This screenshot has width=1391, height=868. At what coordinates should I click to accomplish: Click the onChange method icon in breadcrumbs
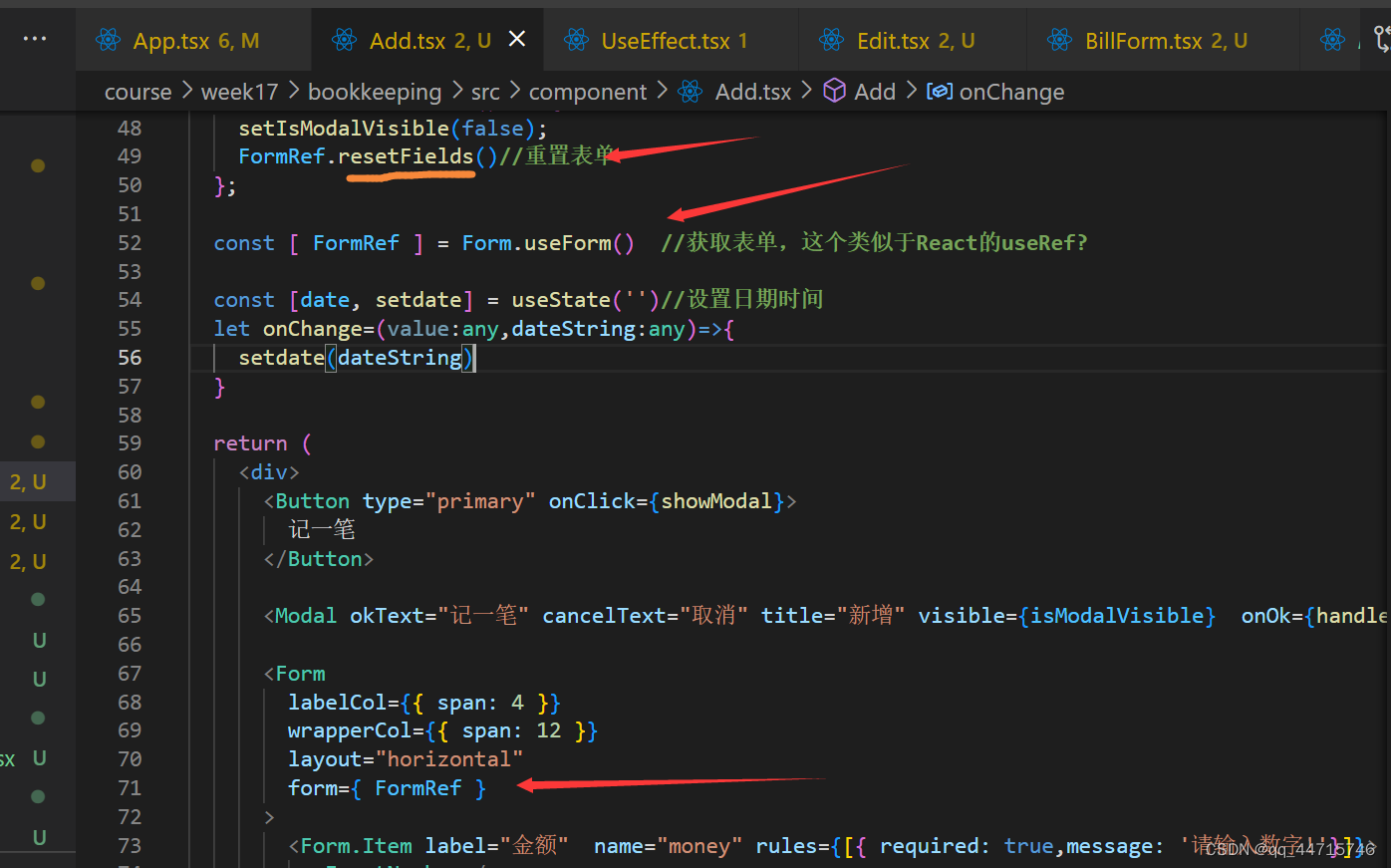tap(938, 91)
